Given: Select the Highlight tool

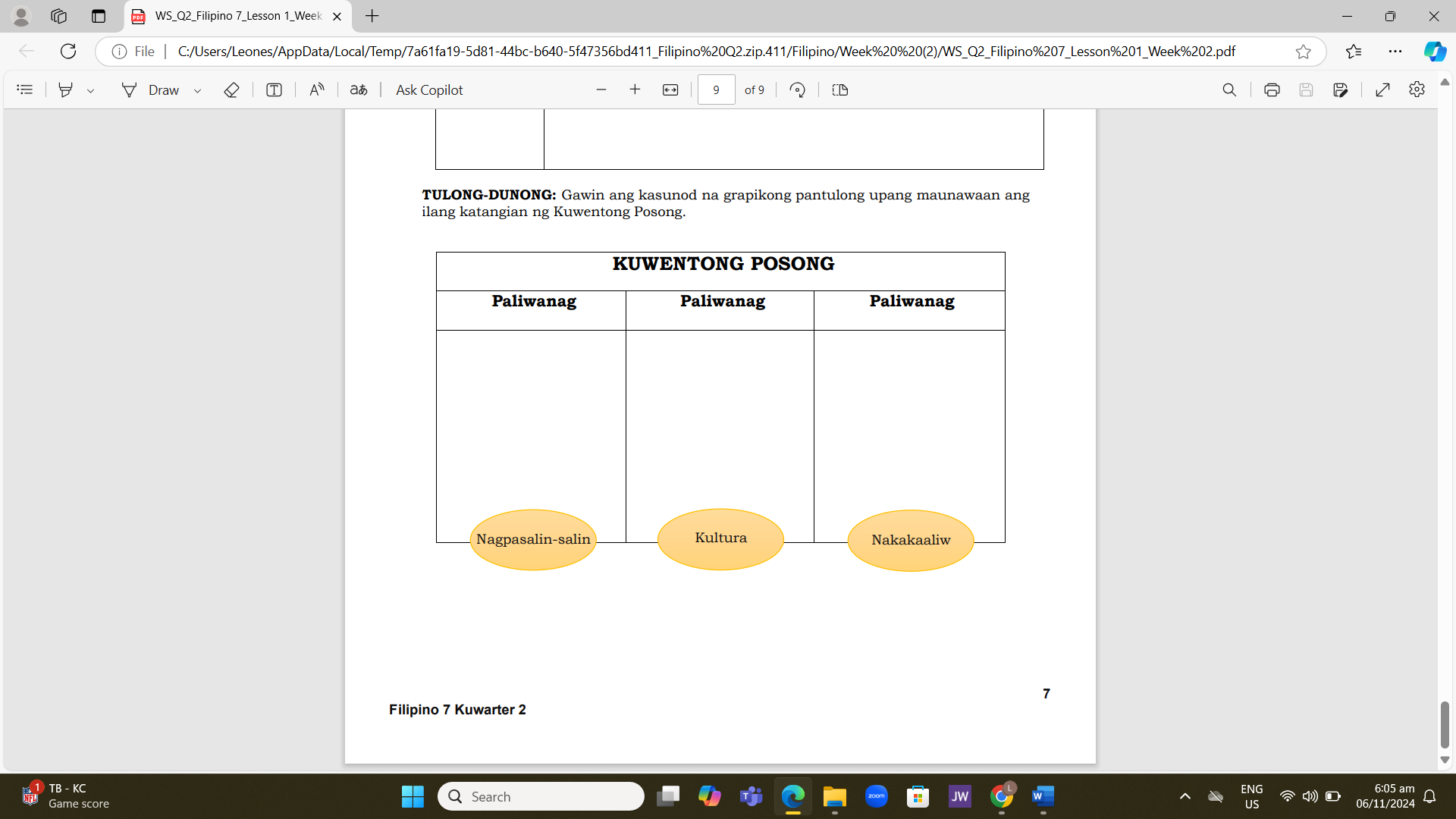Looking at the screenshot, I should coord(66,89).
